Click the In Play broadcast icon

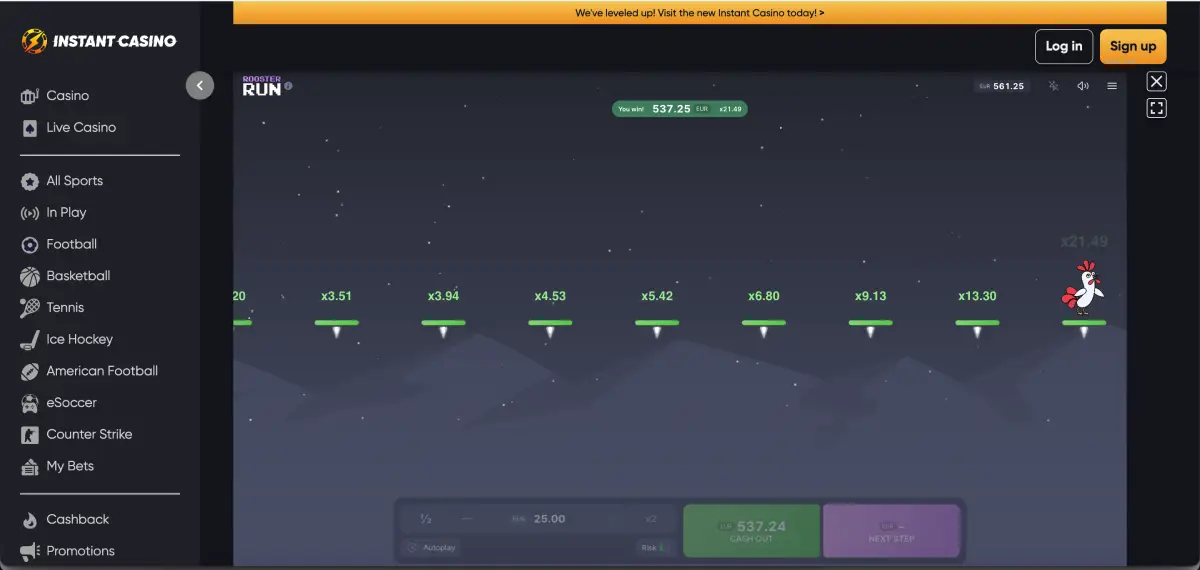pos(29,213)
